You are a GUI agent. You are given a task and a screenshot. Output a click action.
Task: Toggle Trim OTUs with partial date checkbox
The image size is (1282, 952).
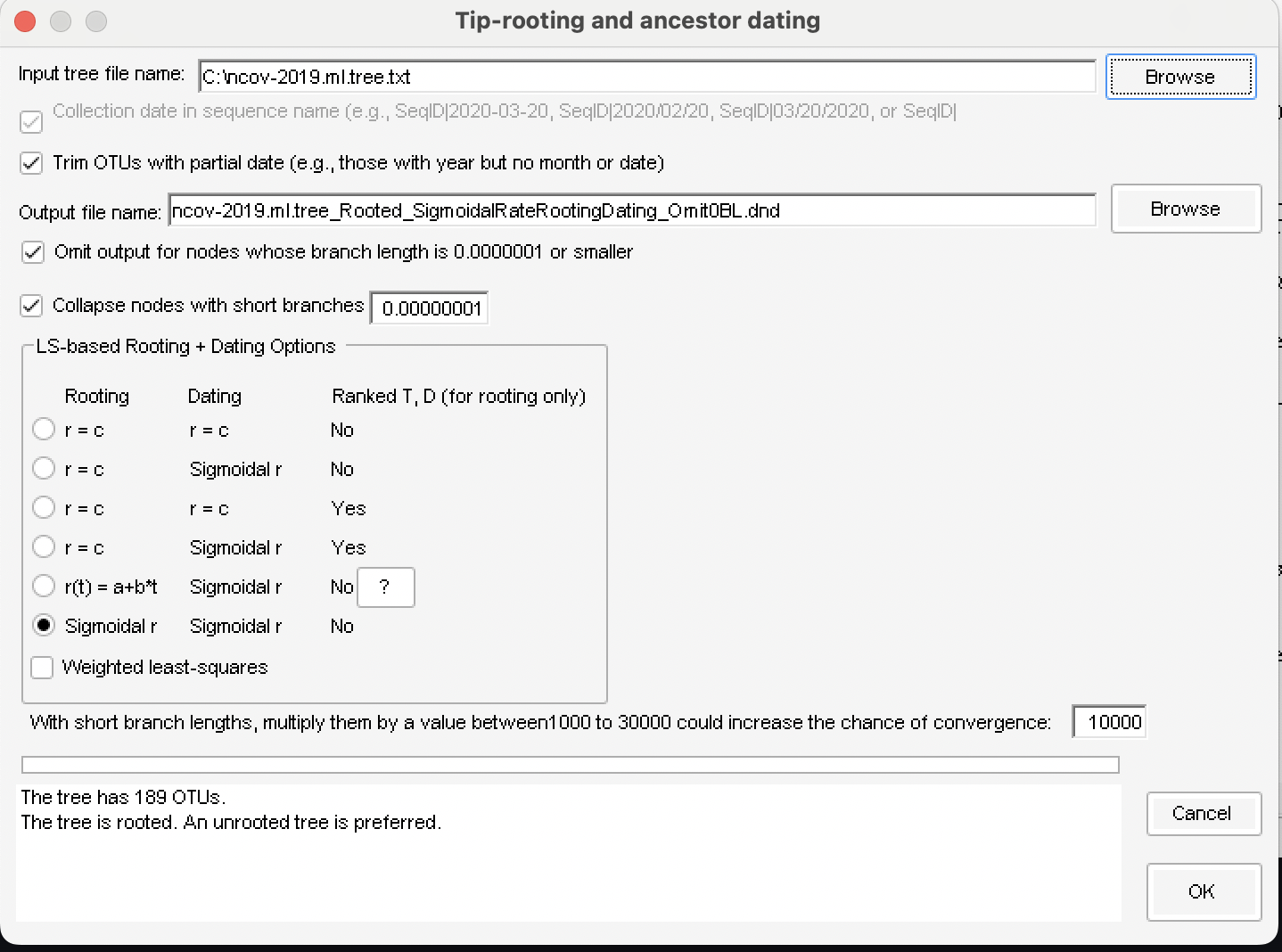click(x=31, y=163)
